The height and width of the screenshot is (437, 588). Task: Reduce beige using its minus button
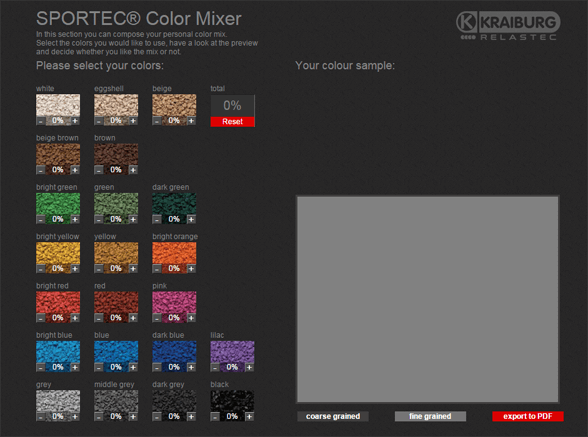tap(157, 121)
